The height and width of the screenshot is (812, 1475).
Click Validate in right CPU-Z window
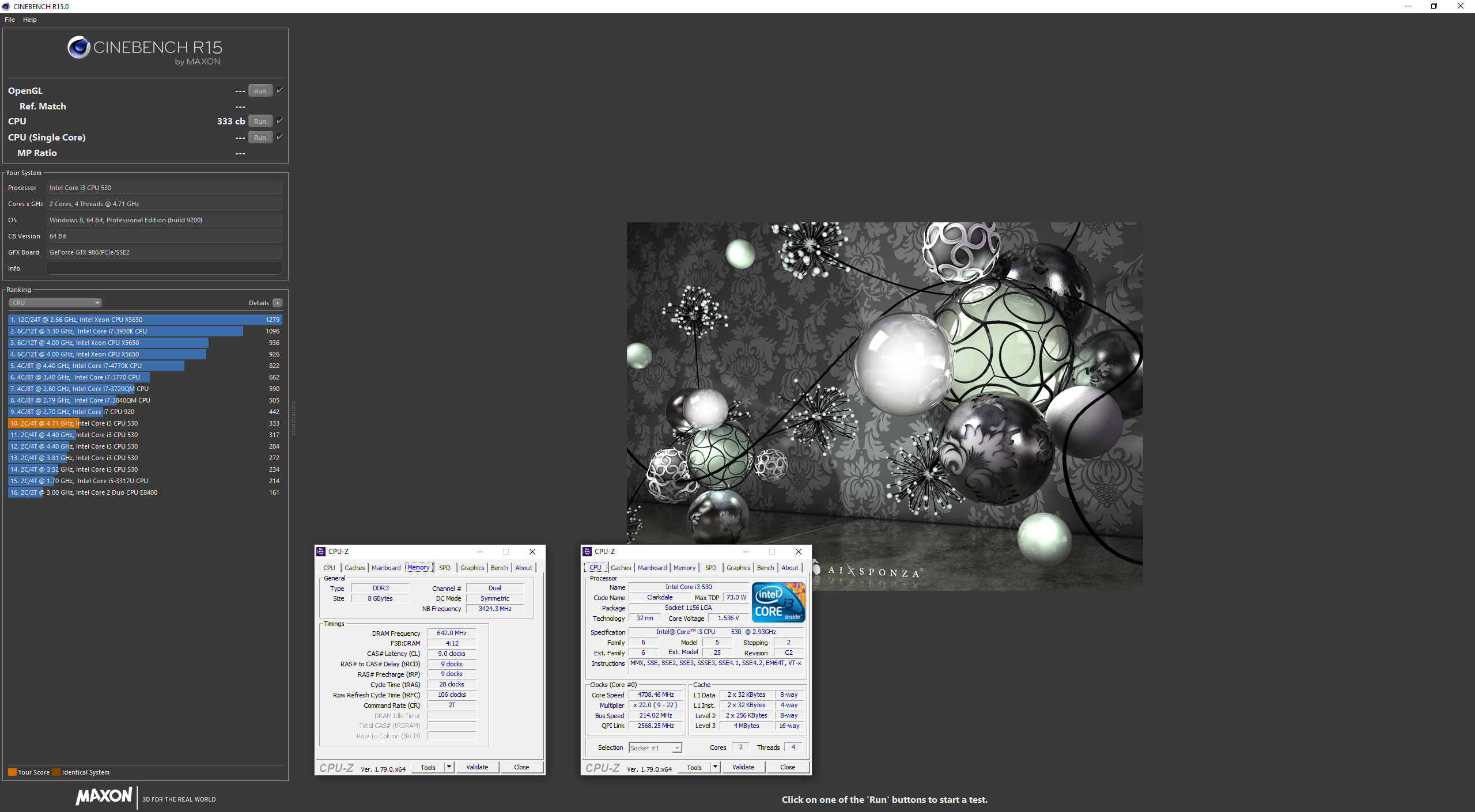(x=743, y=767)
